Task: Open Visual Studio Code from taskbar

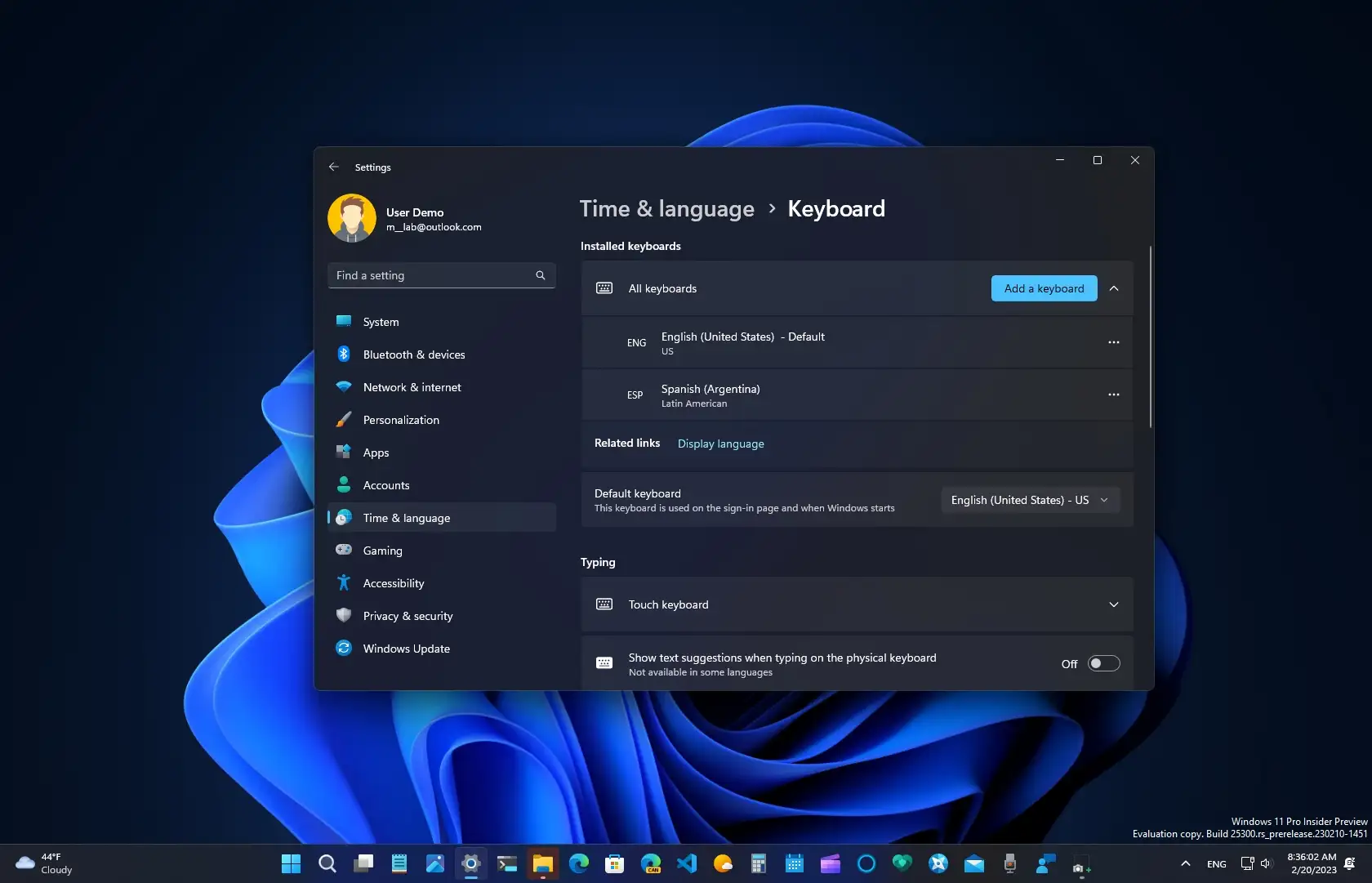Action: tap(687, 863)
